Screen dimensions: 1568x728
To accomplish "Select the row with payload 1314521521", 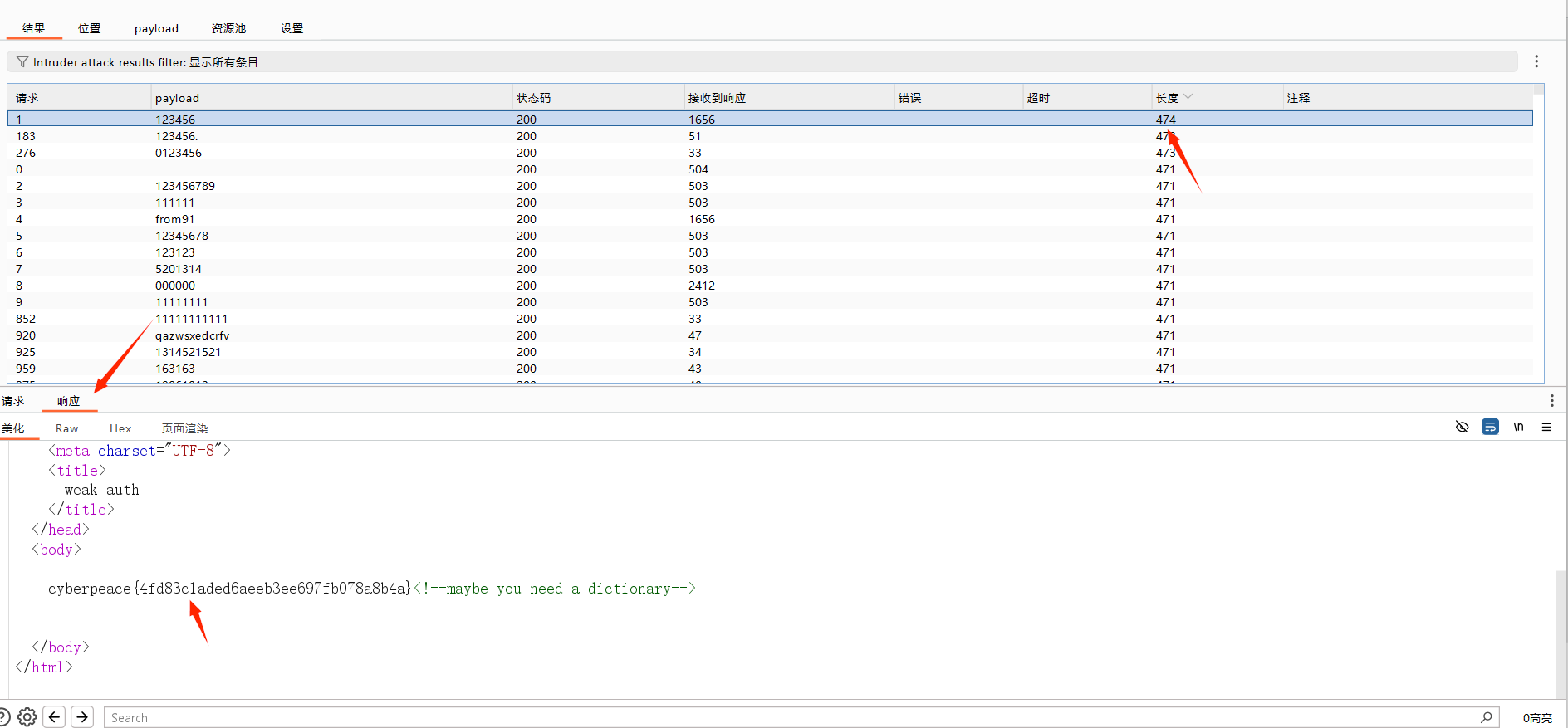I will [770, 352].
